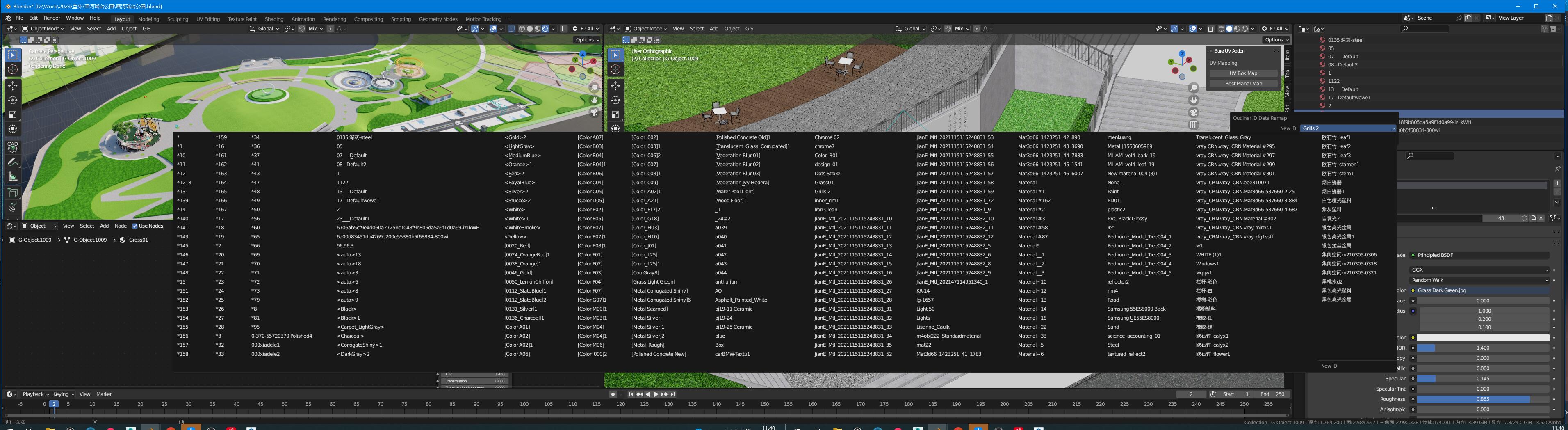The width and height of the screenshot is (1568, 430).
Task: Click the UV Box Map button
Action: [1243, 73]
